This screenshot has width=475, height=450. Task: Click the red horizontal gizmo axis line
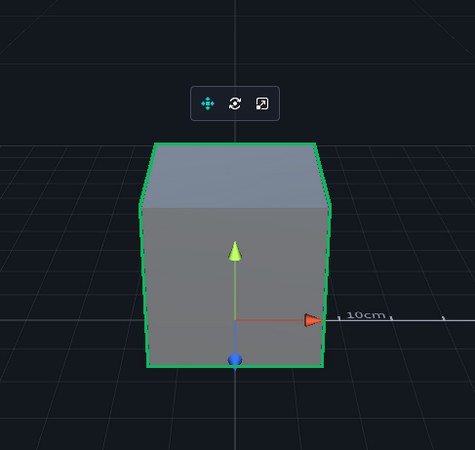coord(270,320)
